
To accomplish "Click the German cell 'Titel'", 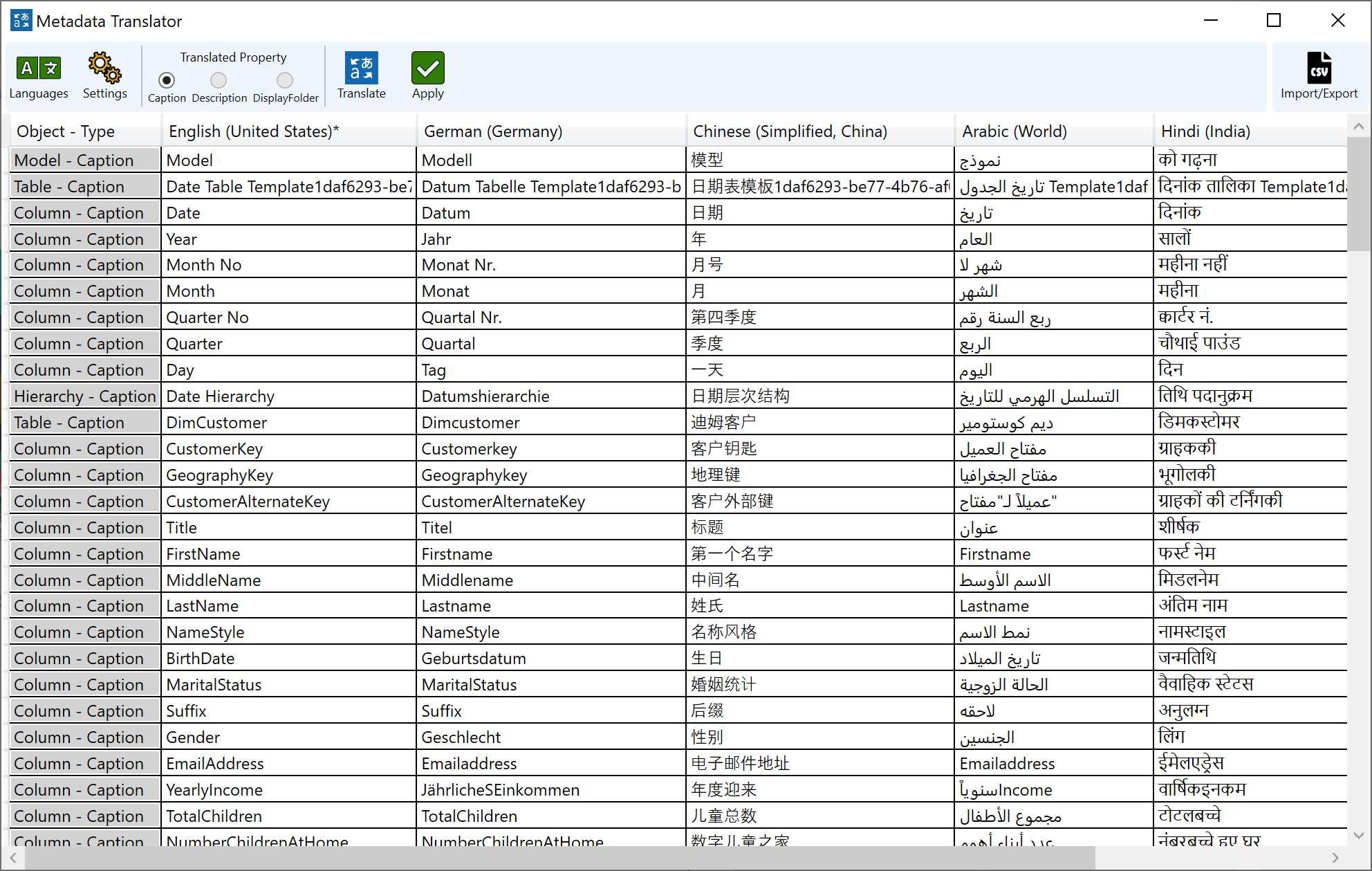I will [x=551, y=527].
